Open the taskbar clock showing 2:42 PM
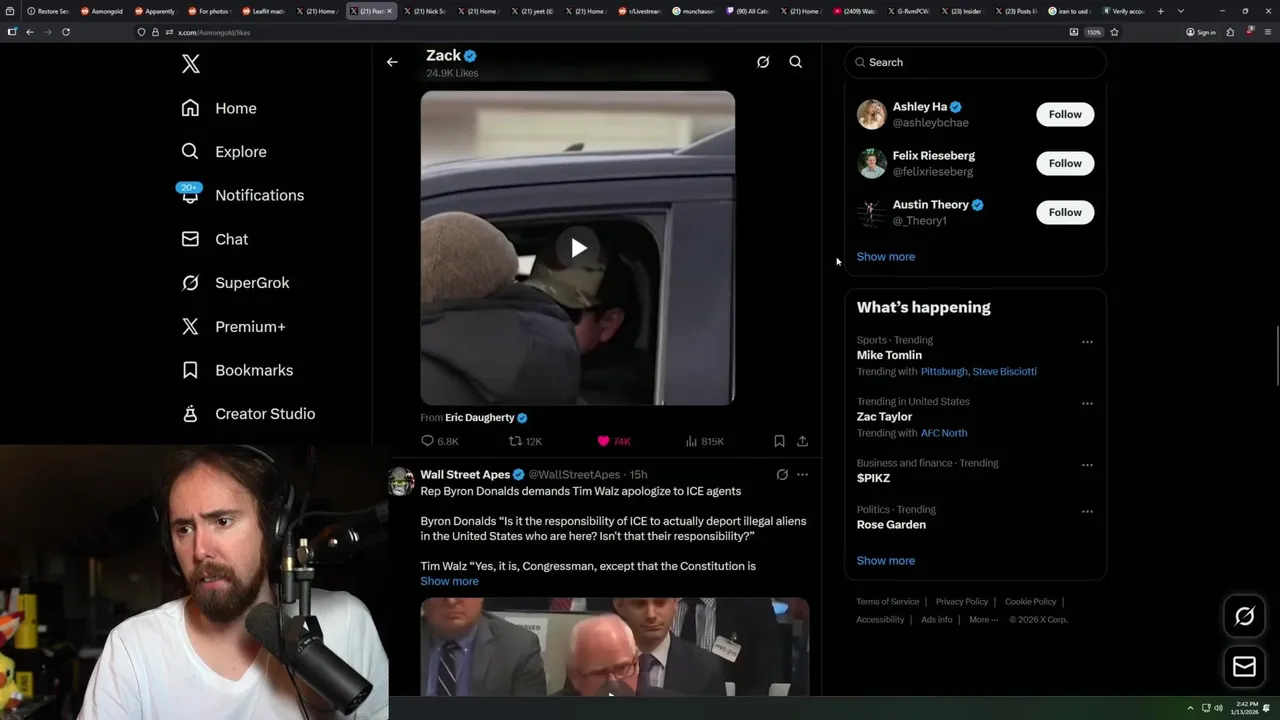The height and width of the screenshot is (720, 1280). [x=1247, y=708]
